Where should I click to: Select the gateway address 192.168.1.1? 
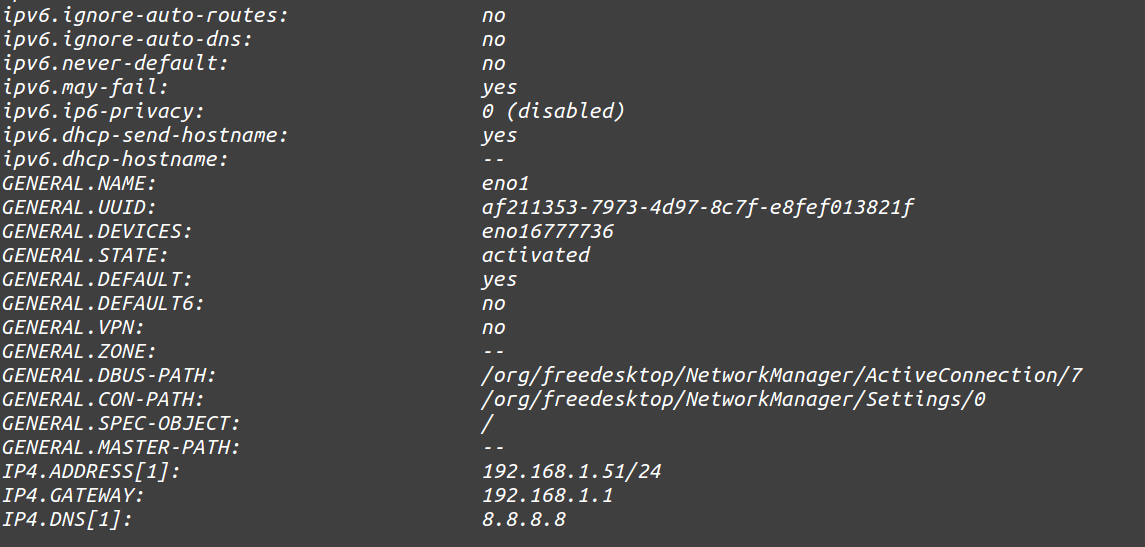(547, 495)
